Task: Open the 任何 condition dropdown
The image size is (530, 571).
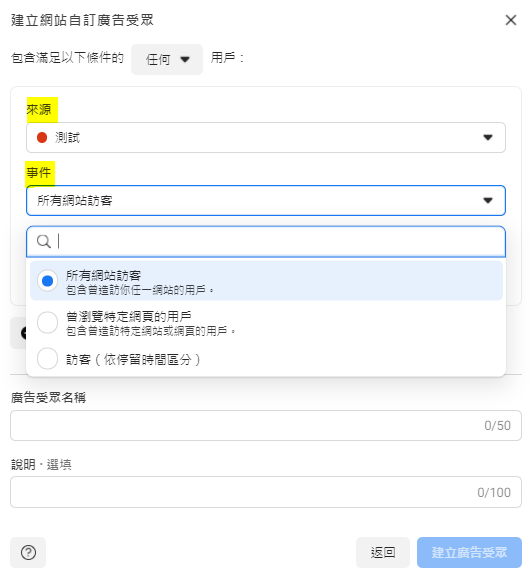Action: coord(167,59)
